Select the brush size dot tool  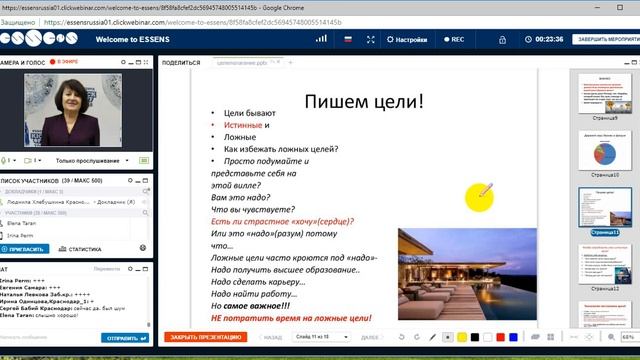448,337
